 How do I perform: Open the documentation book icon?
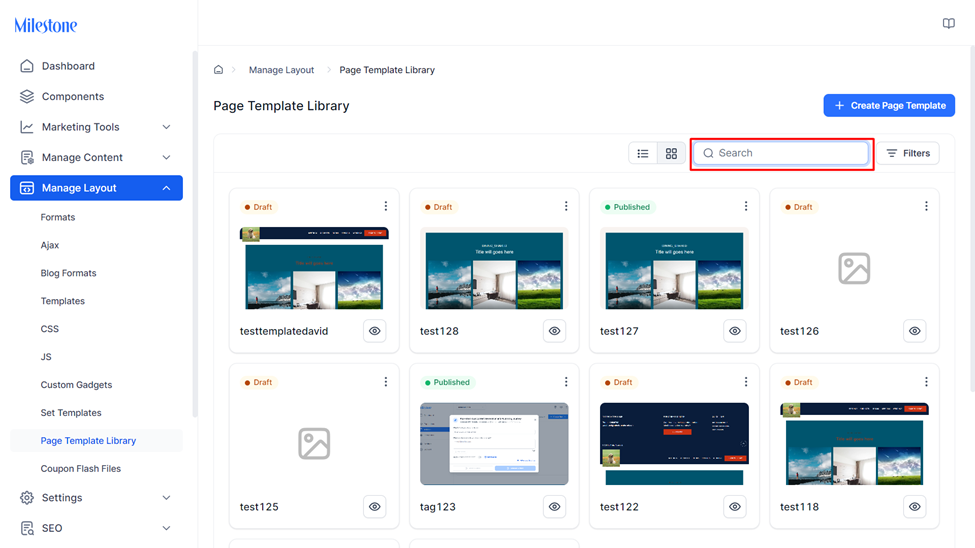(x=948, y=24)
